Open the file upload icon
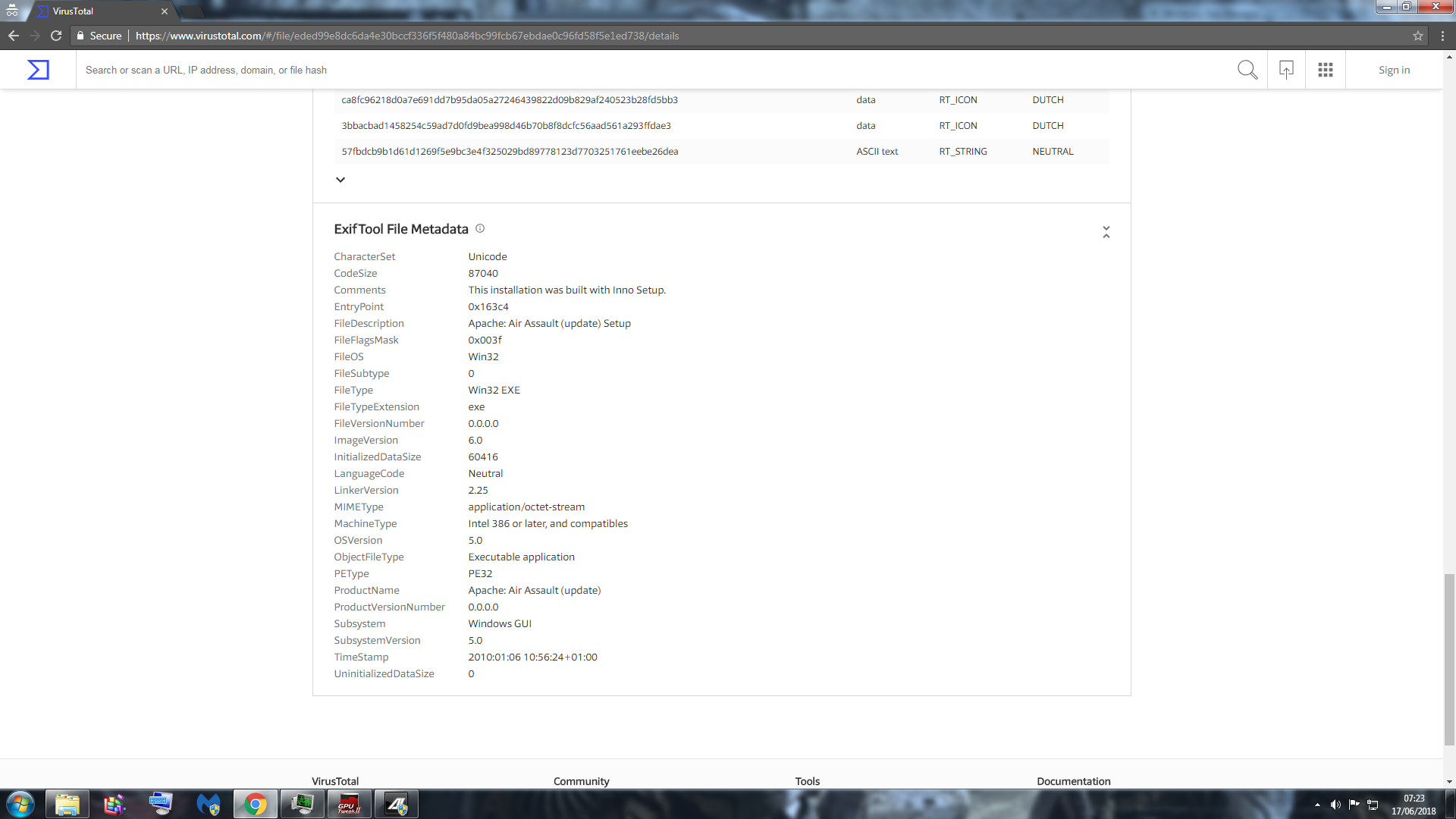The image size is (1456, 819). pos(1286,70)
